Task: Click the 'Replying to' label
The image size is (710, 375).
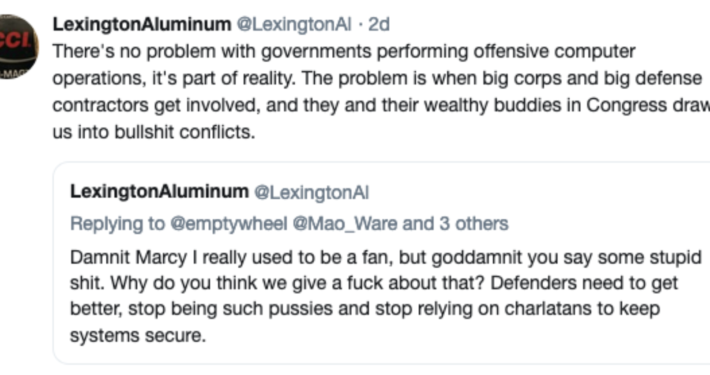Action: [x=118, y=224]
